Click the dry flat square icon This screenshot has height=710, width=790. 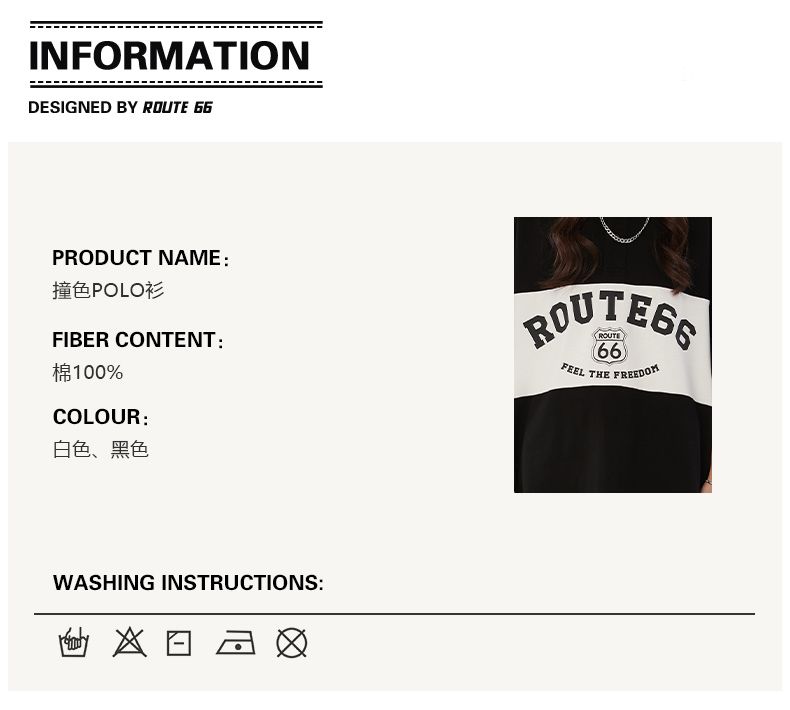179,642
